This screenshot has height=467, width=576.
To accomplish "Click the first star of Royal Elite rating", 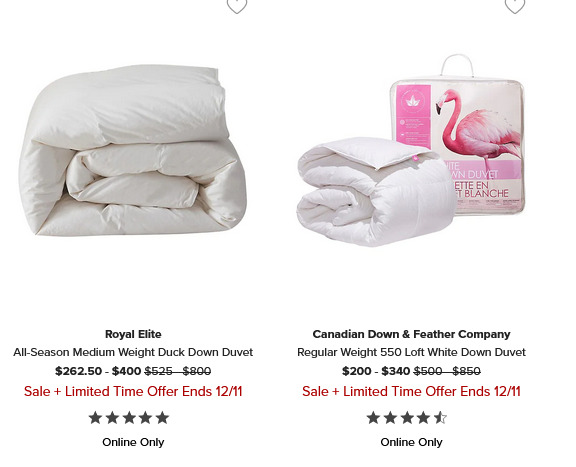I will (x=95, y=418).
